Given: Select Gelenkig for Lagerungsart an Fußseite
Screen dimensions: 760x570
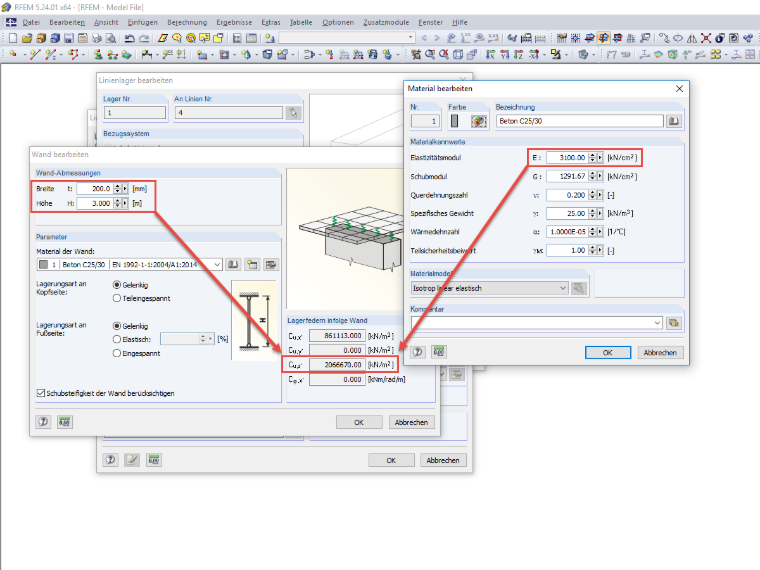Looking at the screenshot, I should point(117,326).
